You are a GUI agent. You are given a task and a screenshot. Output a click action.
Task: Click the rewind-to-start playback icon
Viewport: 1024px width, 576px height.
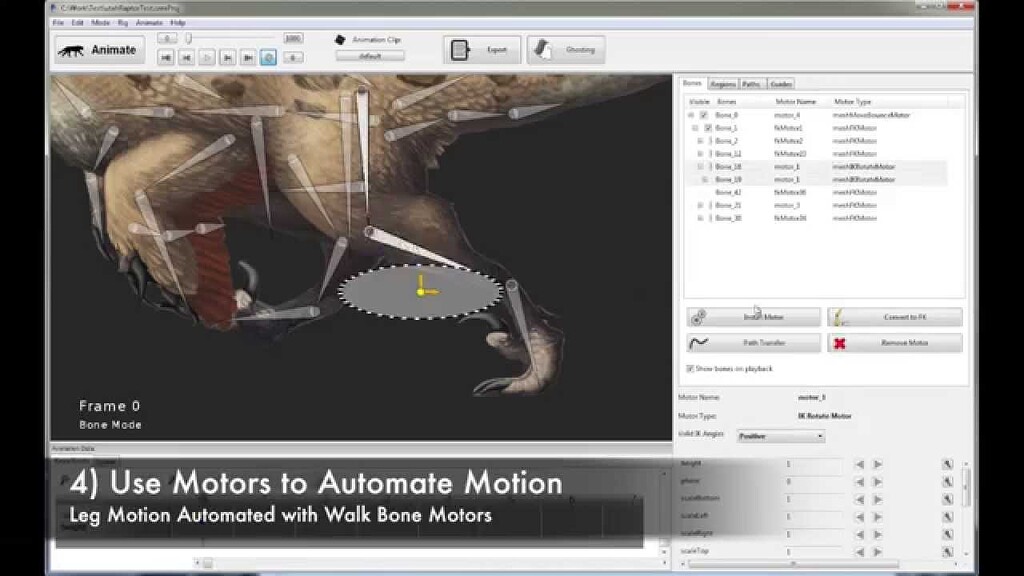tap(167, 57)
